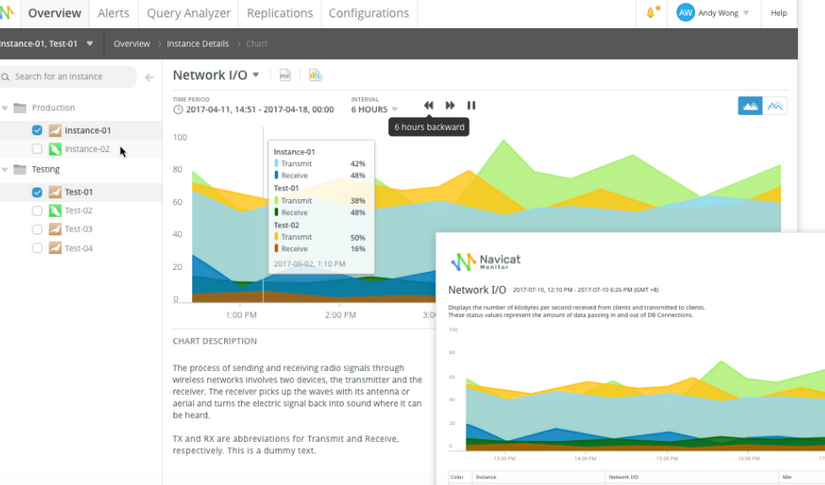825x485 pixels.
Task: Click the AW user avatar
Action: tap(685, 13)
